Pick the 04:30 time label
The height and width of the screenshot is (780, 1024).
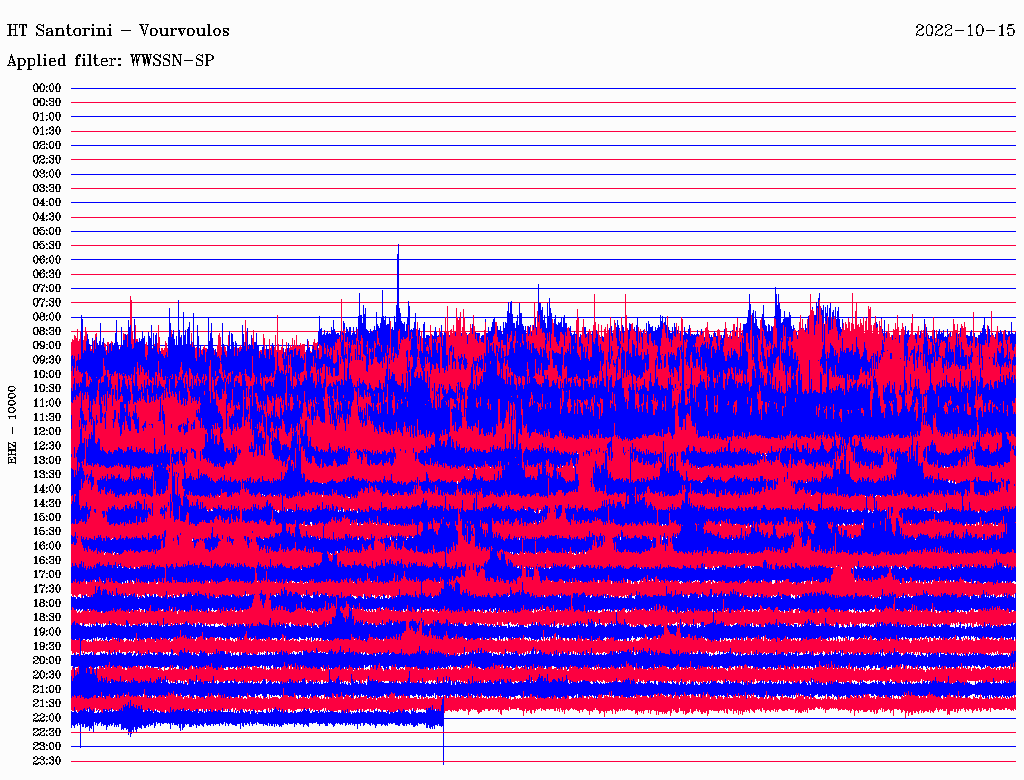(47, 217)
